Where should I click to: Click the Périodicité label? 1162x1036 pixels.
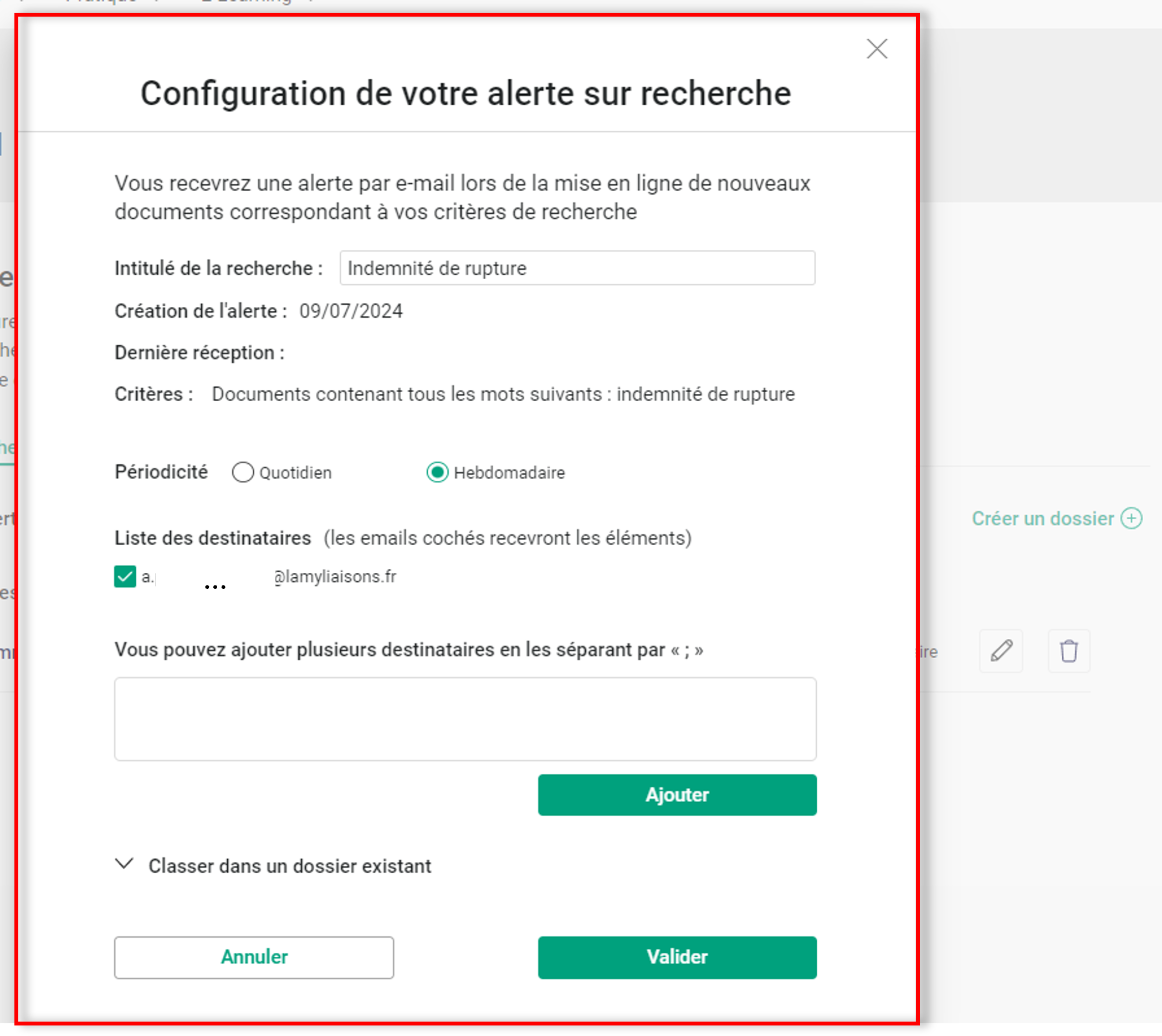161,473
